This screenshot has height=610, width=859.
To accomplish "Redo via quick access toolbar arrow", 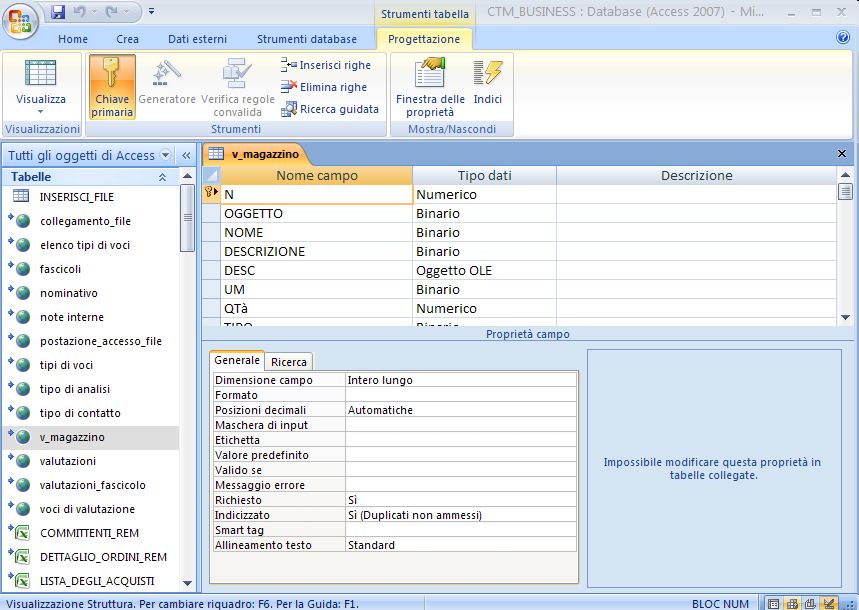I will click(112, 12).
